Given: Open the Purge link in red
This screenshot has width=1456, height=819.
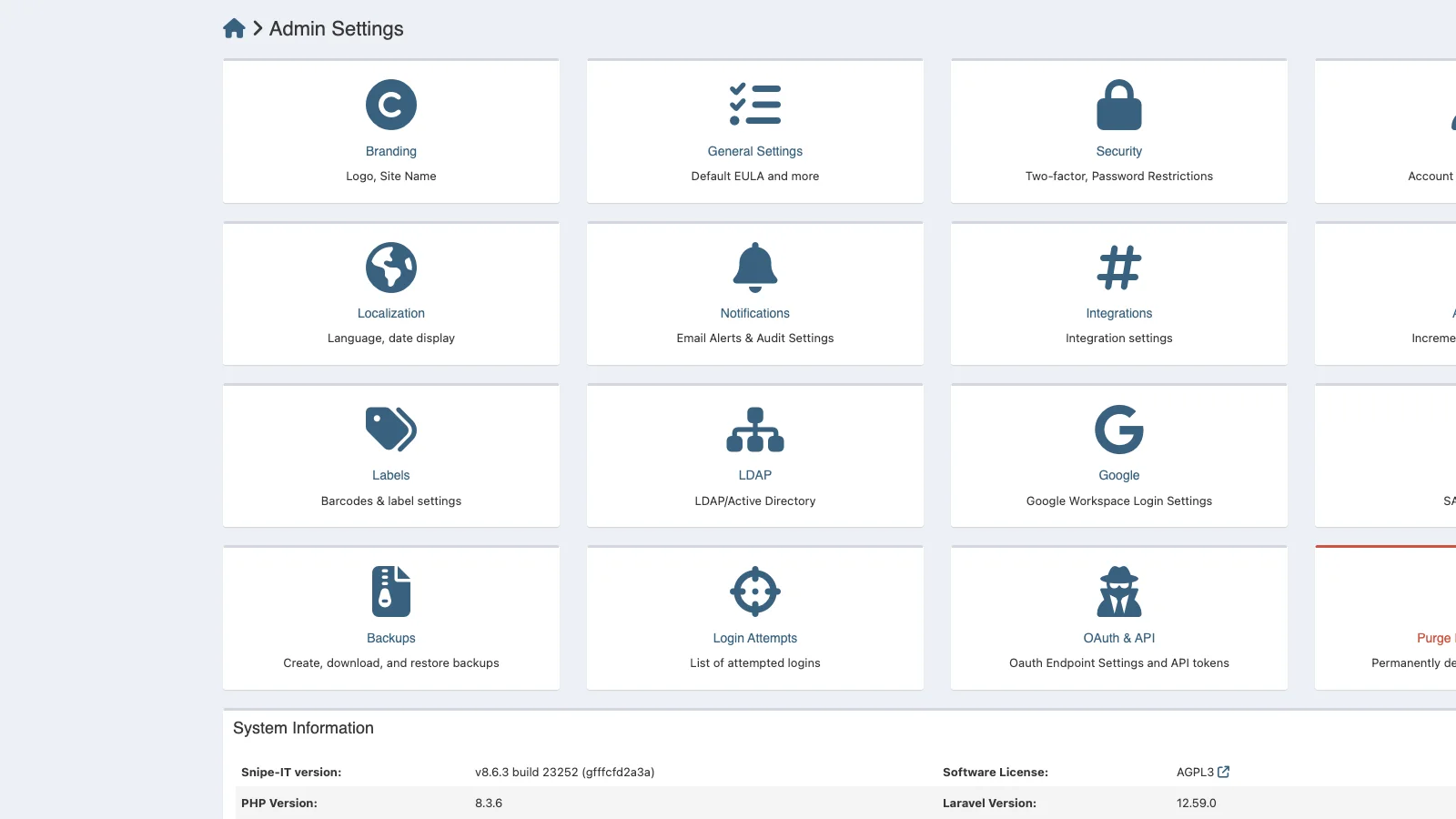Looking at the screenshot, I should (1436, 638).
